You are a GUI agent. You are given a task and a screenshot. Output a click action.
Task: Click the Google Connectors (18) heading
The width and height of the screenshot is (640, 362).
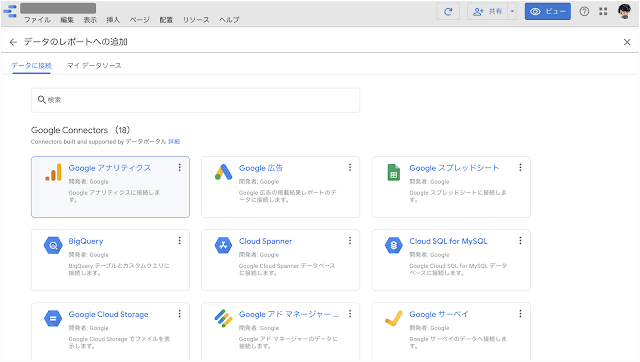(80, 130)
